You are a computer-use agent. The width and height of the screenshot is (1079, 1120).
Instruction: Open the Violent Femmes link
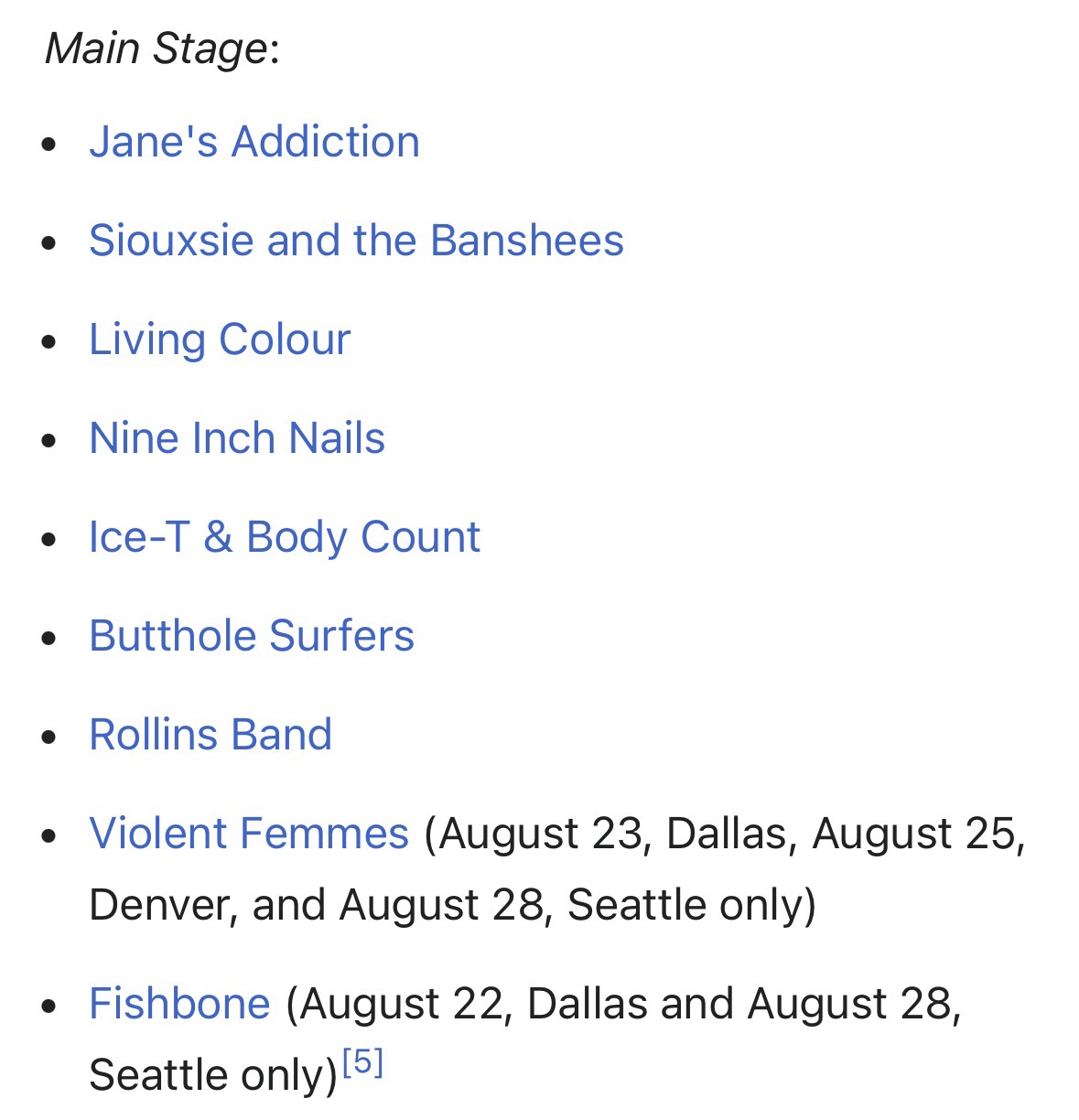click(248, 835)
